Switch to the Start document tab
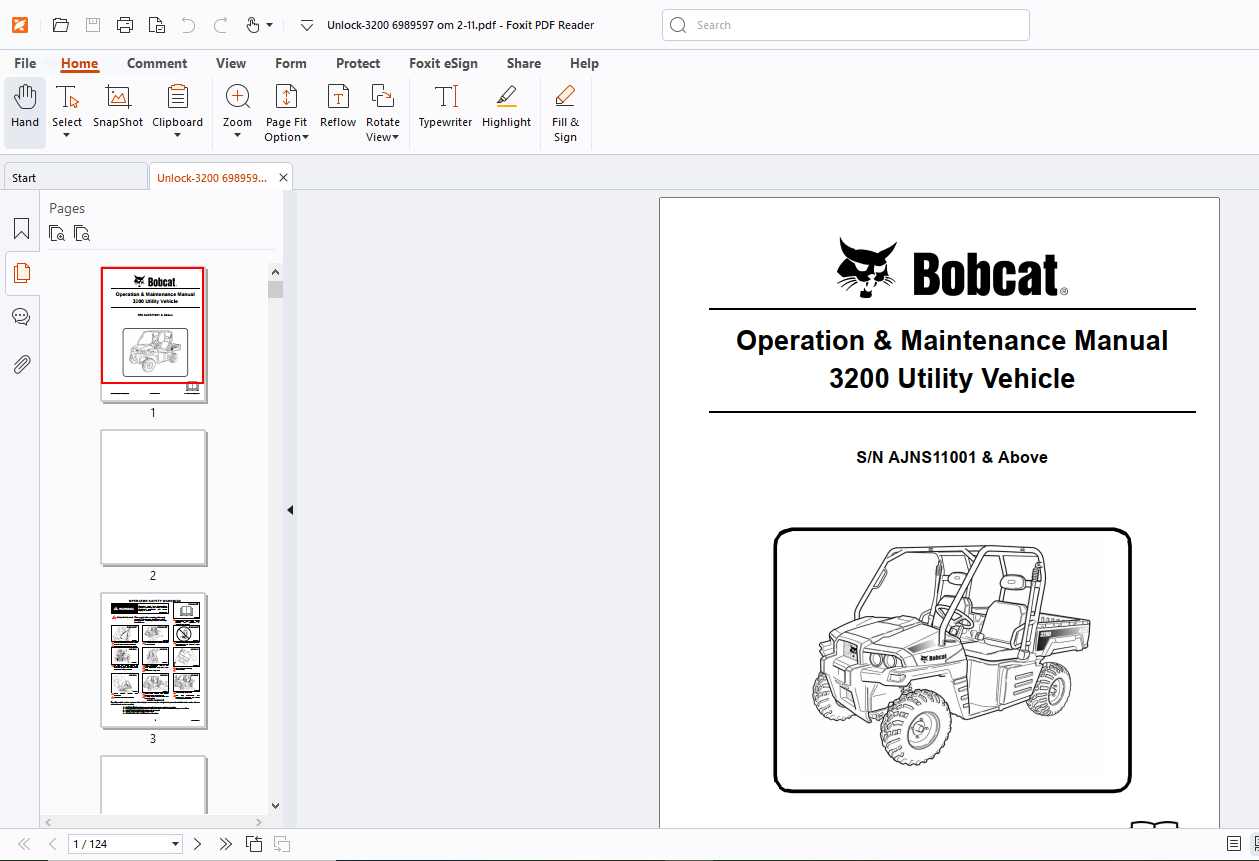1259x861 pixels. (x=75, y=177)
